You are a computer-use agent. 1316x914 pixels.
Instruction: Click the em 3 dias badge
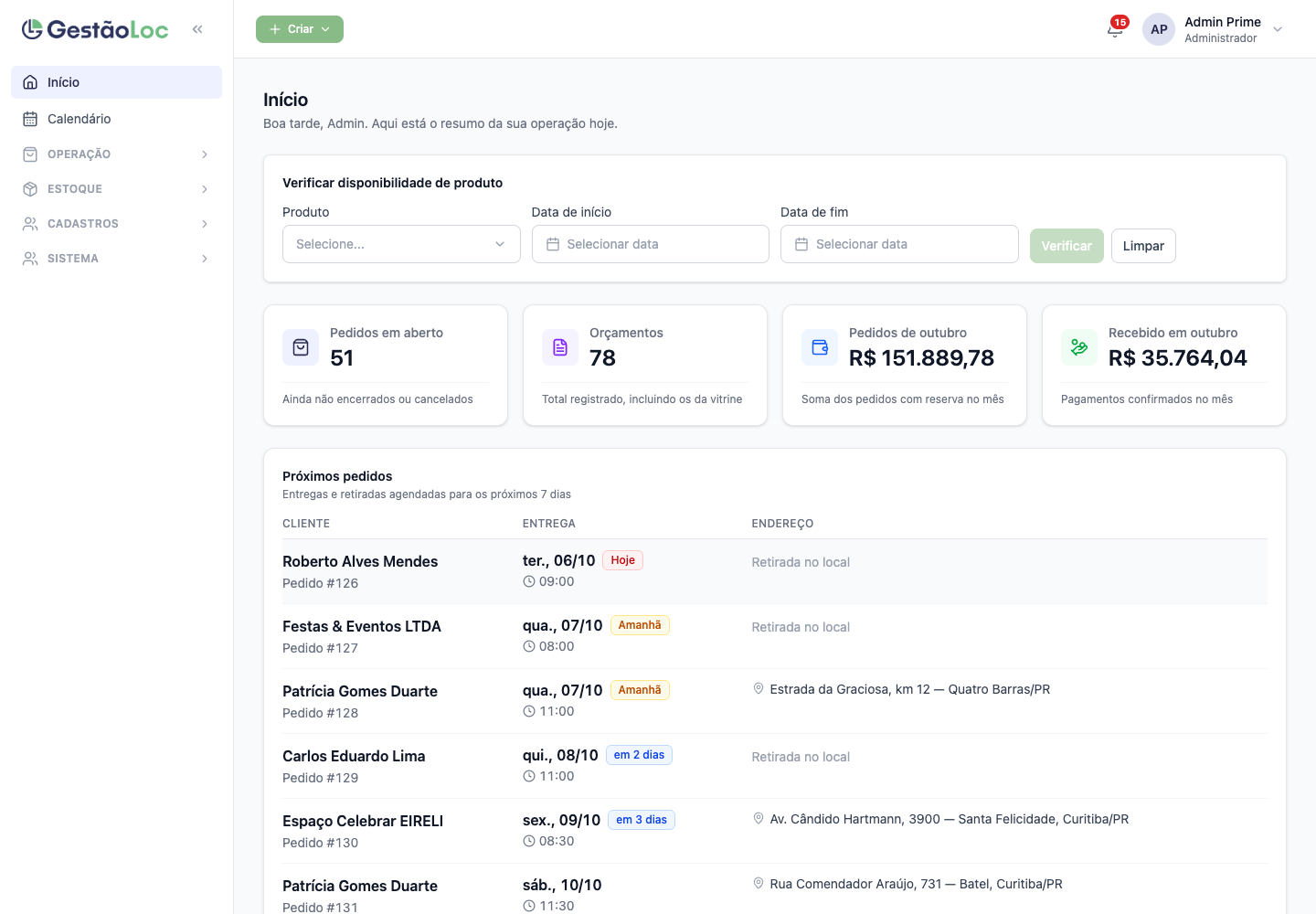(x=642, y=820)
